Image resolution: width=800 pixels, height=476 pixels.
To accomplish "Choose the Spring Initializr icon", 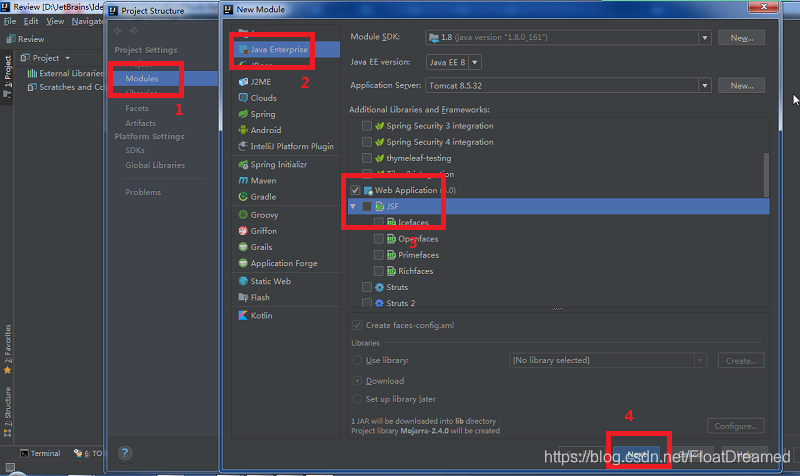I will (243, 164).
